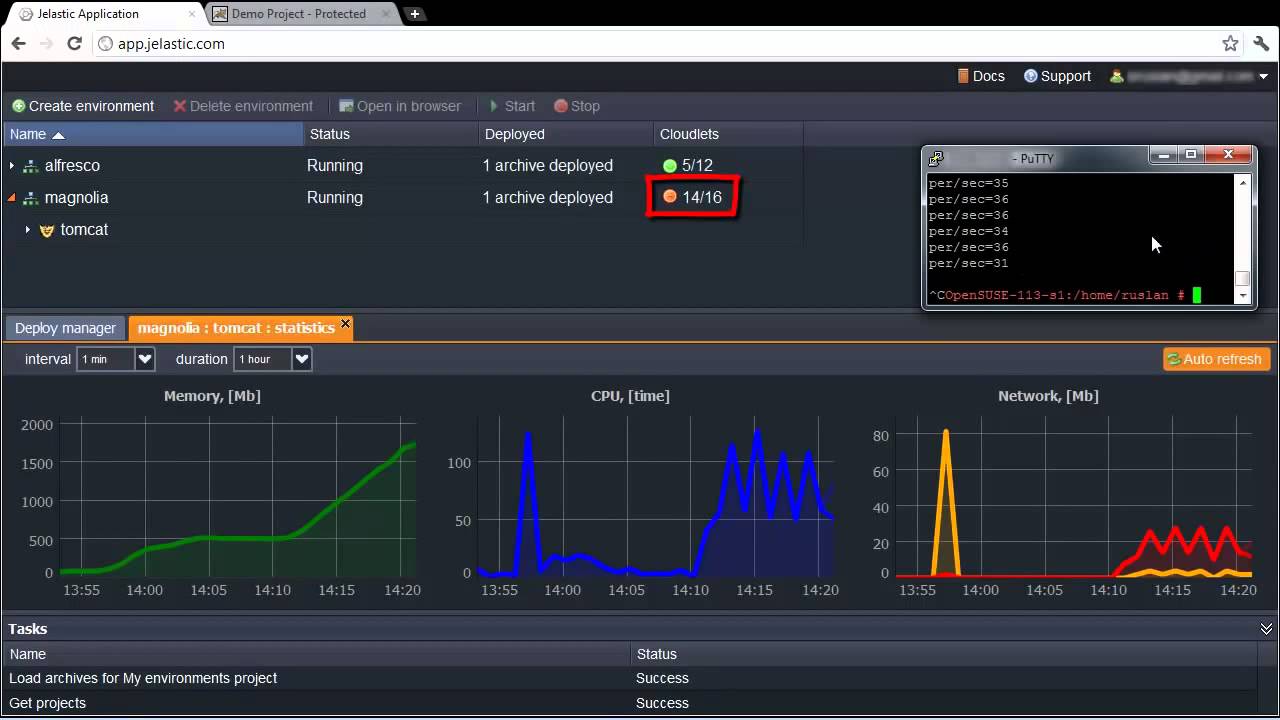Toggle the Auto refresh button
The width and height of the screenshot is (1280, 720).
point(1217,359)
